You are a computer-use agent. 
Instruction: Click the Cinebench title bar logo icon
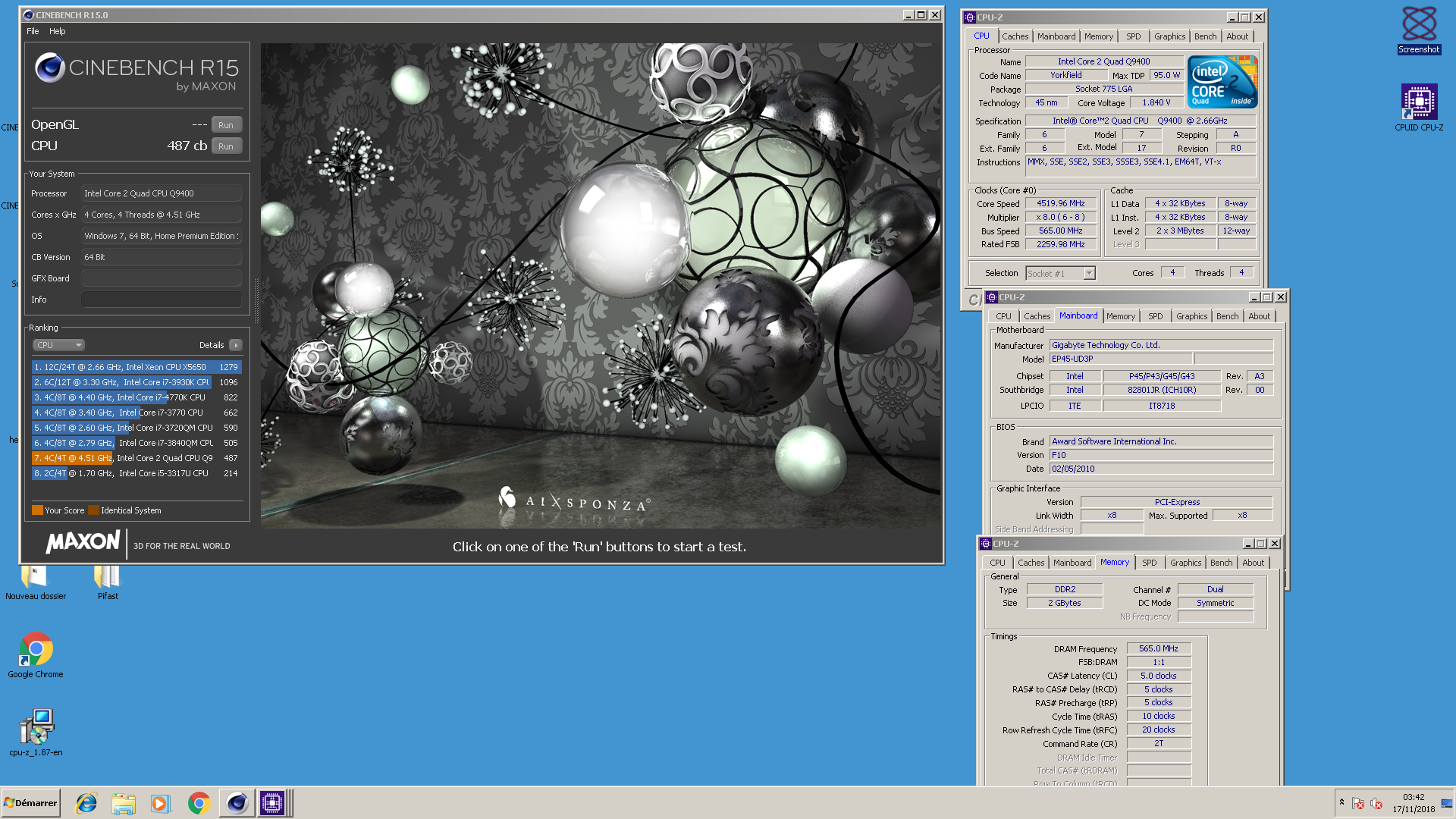(29, 15)
